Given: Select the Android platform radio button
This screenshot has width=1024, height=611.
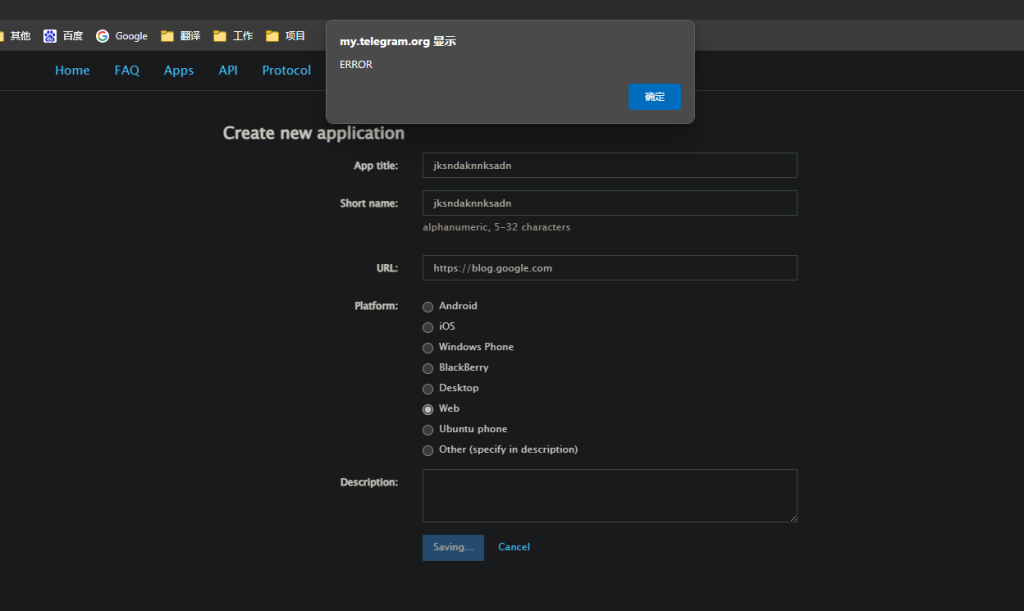Looking at the screenshot, I should (x=428, y=307).
